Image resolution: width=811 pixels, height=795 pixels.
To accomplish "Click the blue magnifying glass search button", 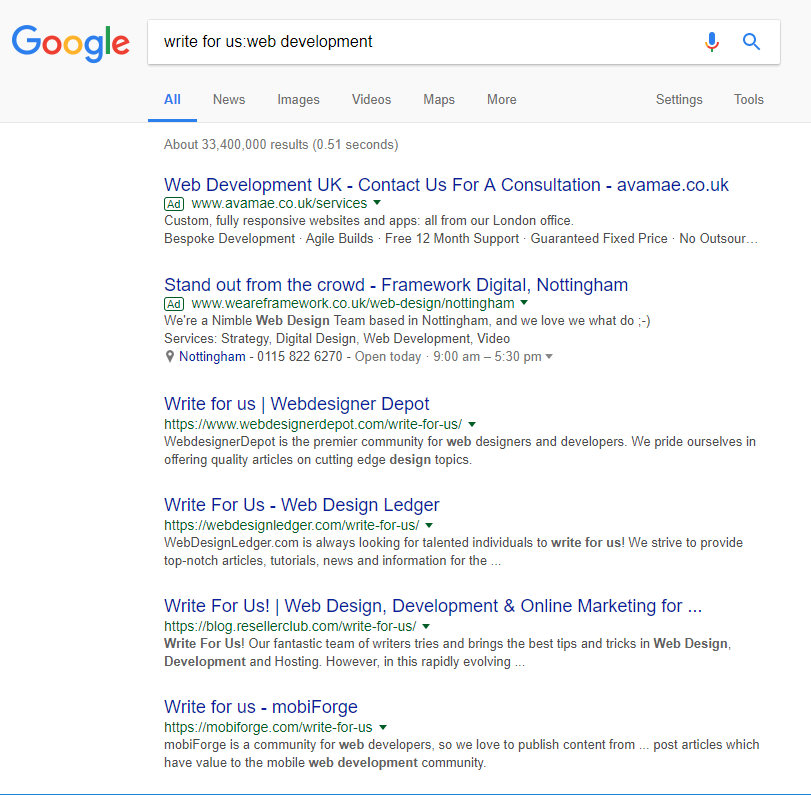I will pyautogui.click(x=751, y=41).
